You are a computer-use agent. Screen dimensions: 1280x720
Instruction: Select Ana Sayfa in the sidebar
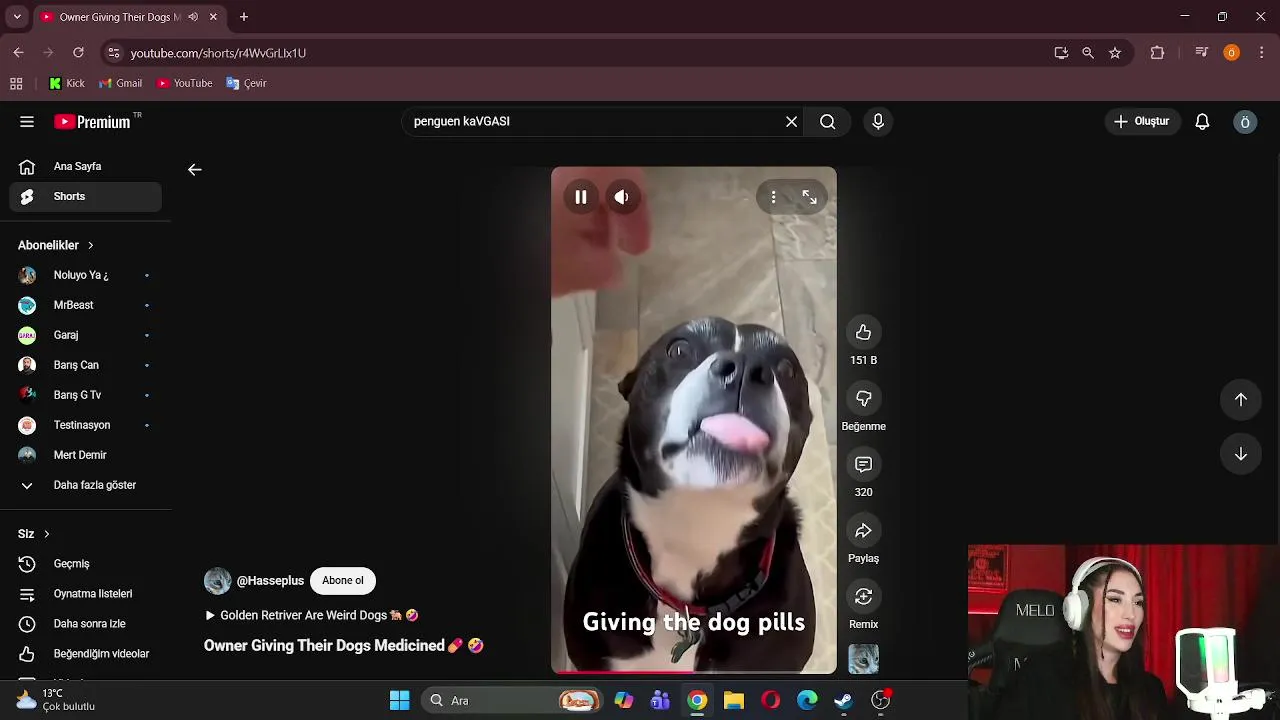[x=86, y=167]
